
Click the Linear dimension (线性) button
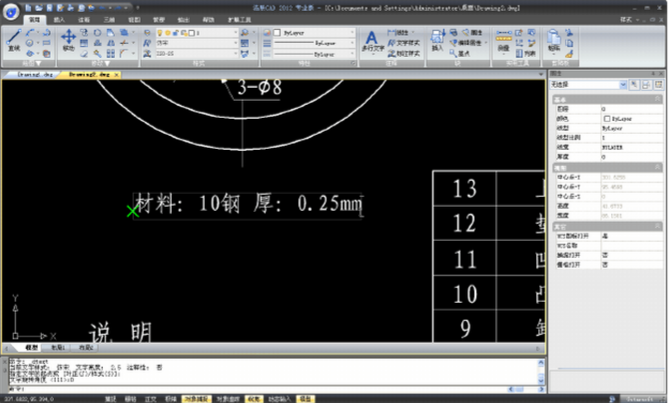tap(398, 32)
